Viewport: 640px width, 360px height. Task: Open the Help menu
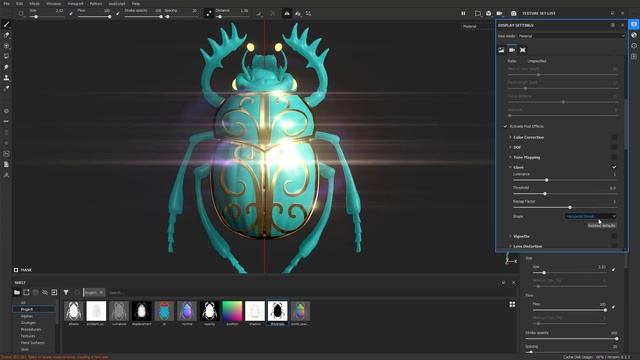pos(136,3)
